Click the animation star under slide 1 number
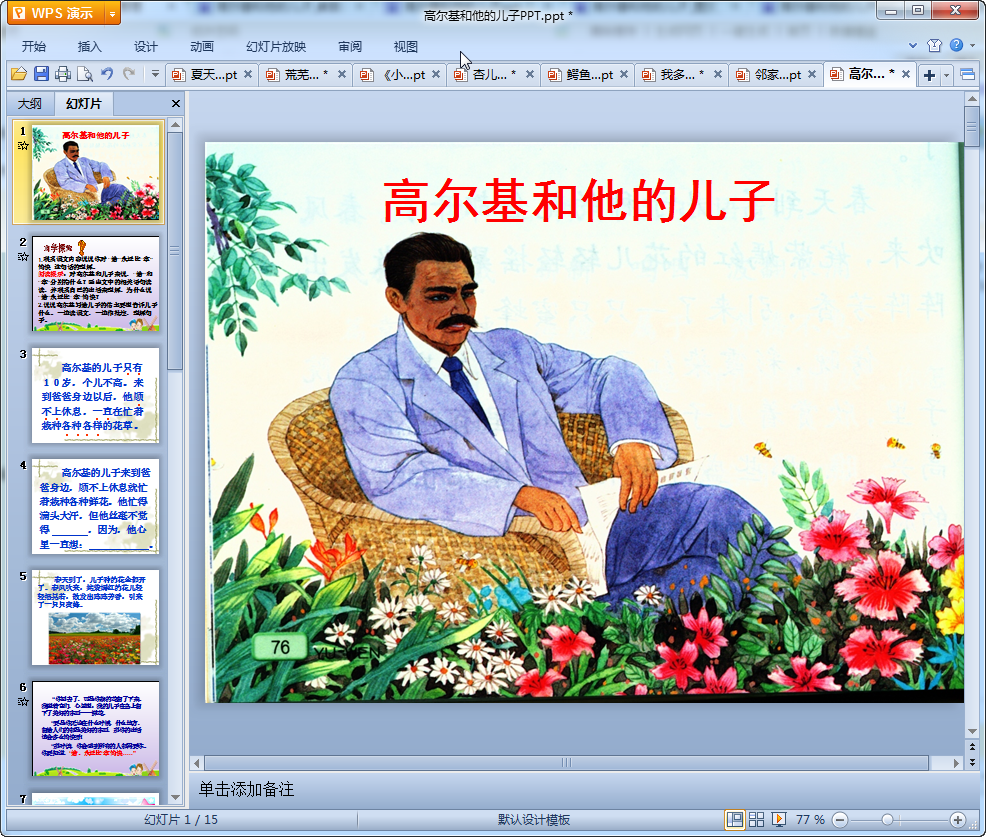The height and width of the screenshot is (837, 986). [23, 146]
